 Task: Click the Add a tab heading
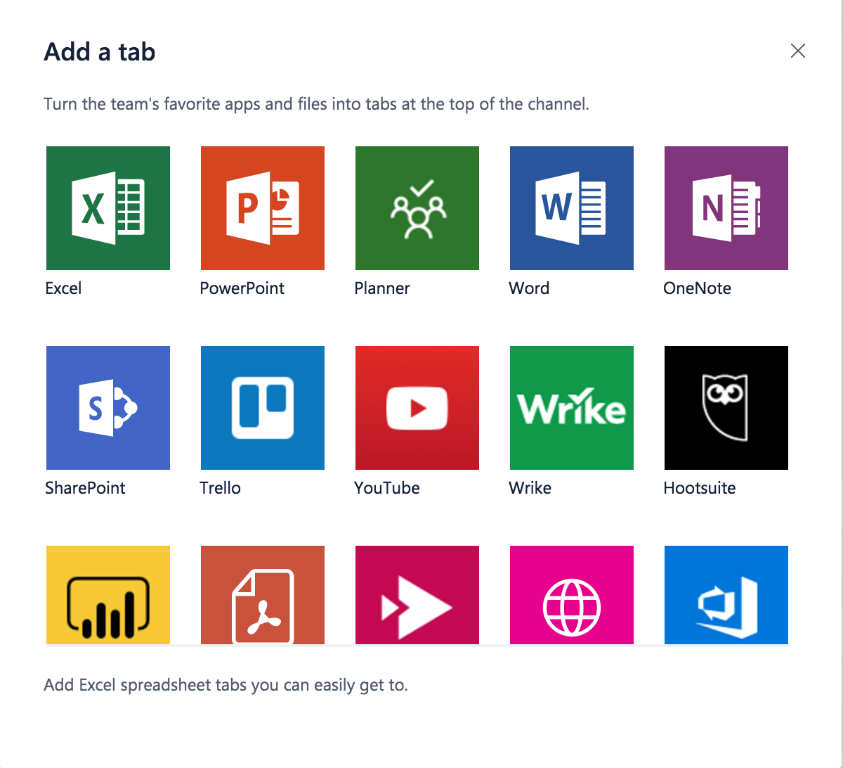[99, 52]
